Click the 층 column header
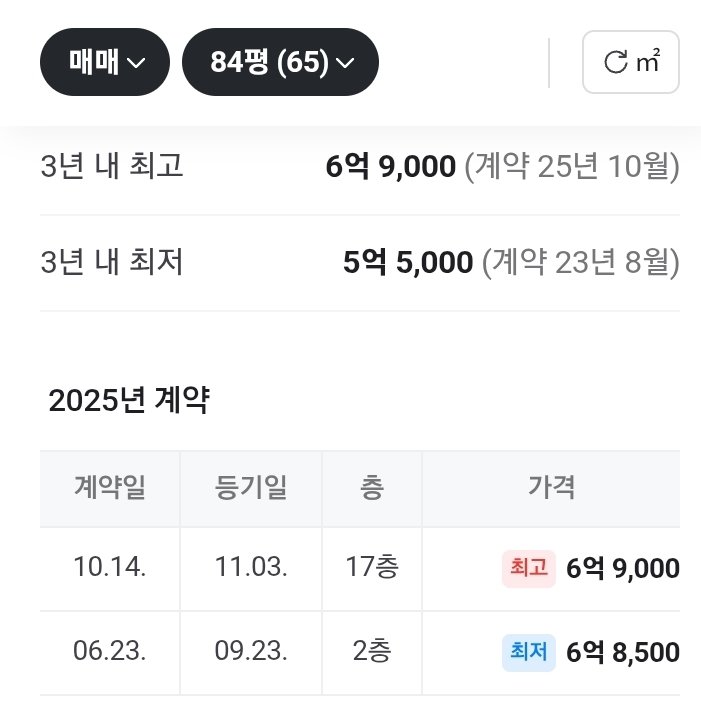 click(371, 488)
